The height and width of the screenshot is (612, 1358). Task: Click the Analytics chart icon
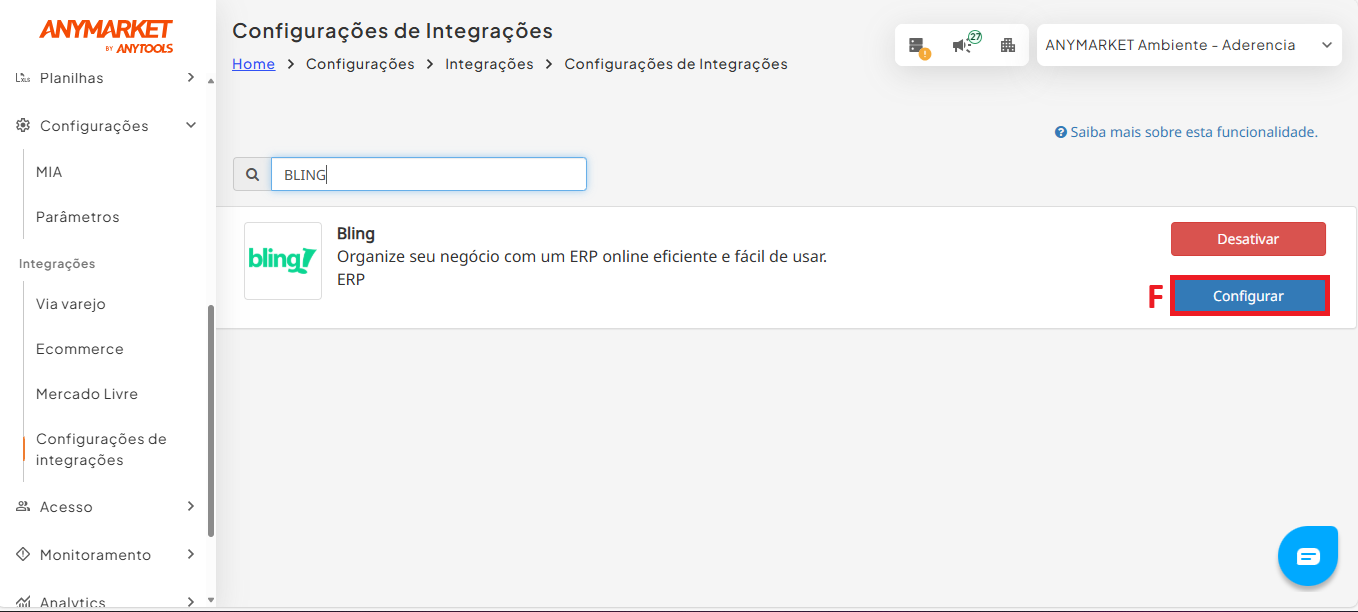click(x=23, y=602)
